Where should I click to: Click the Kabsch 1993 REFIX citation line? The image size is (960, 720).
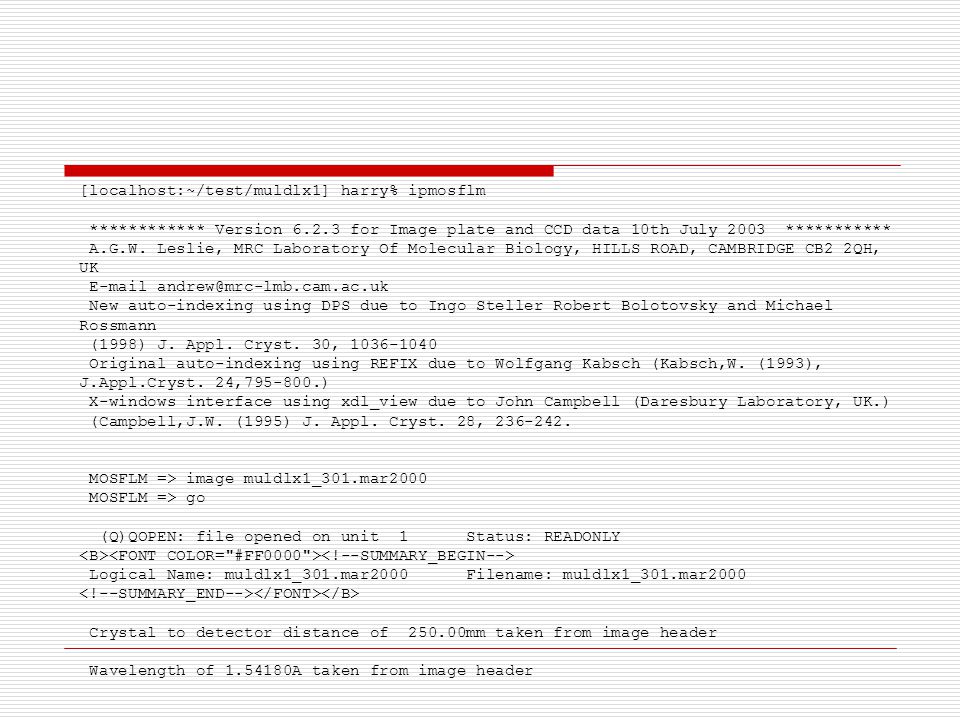pyautogui.click(x=451, y=373)
